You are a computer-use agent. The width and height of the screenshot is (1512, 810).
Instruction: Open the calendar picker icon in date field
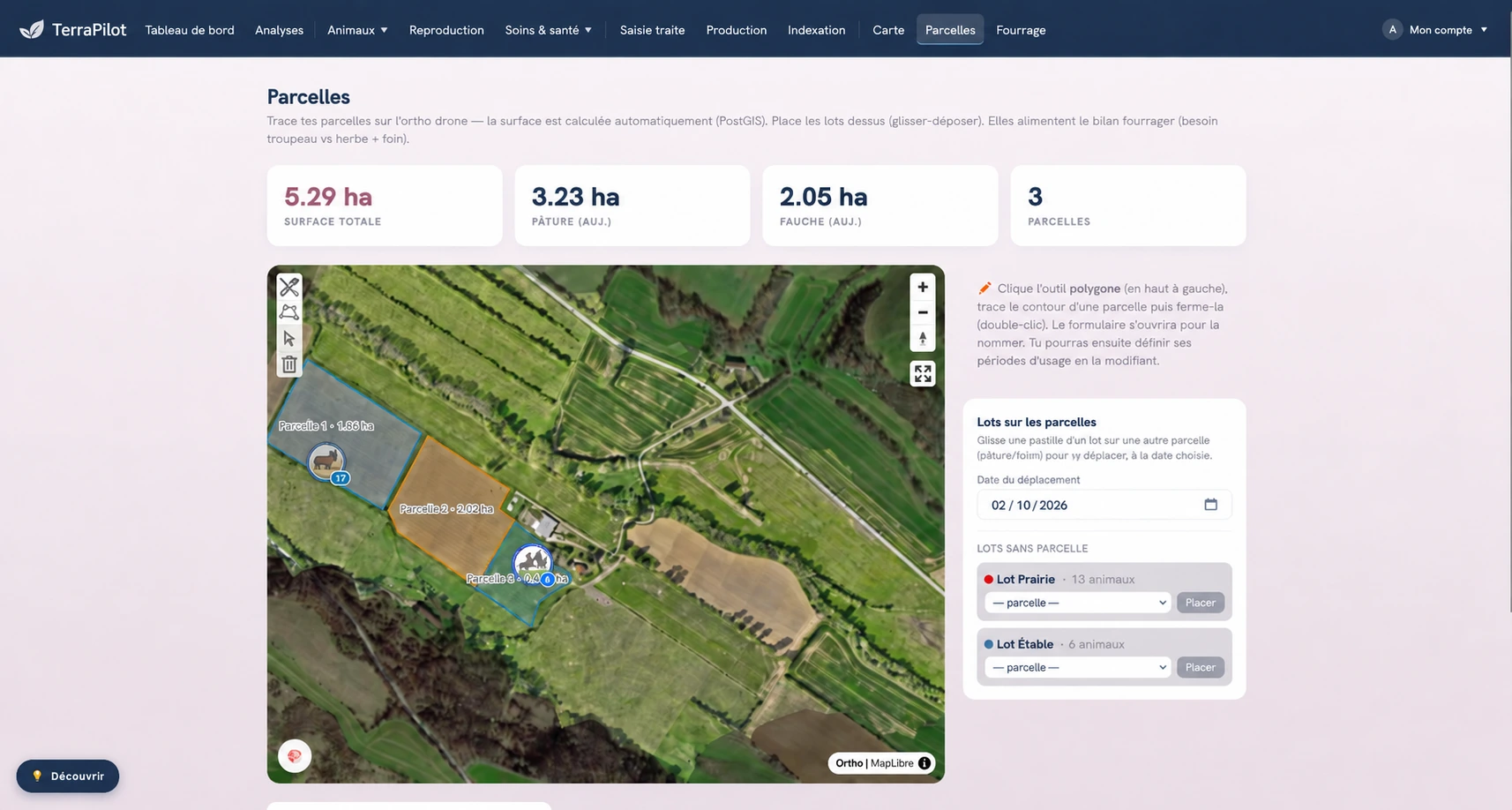[1211, 505]
